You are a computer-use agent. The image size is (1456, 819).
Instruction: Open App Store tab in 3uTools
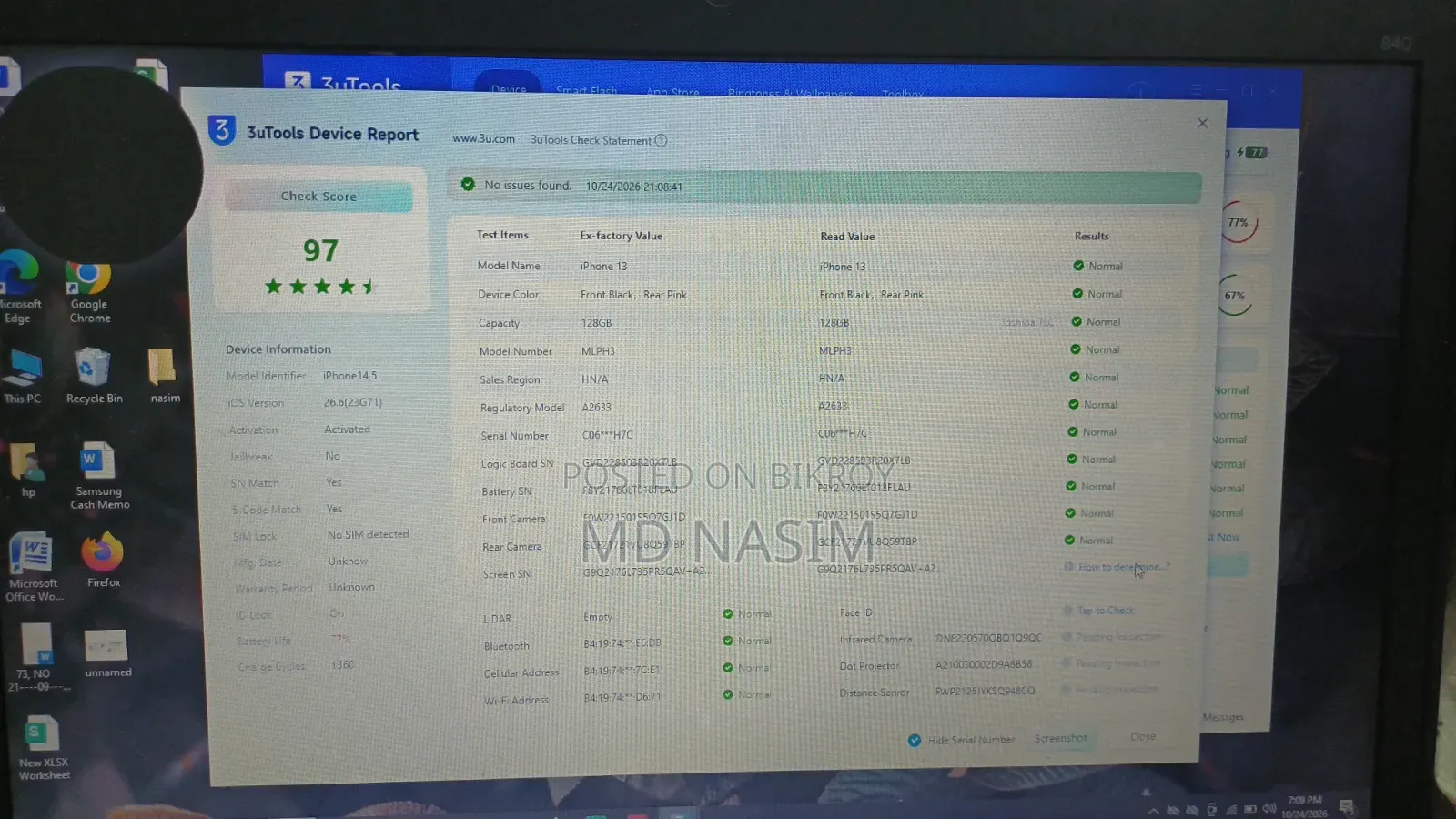[x=672, y=92]
